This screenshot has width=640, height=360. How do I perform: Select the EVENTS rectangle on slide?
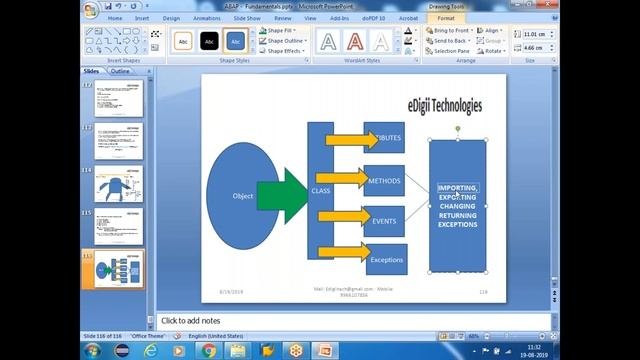click(x=384, y=221)
